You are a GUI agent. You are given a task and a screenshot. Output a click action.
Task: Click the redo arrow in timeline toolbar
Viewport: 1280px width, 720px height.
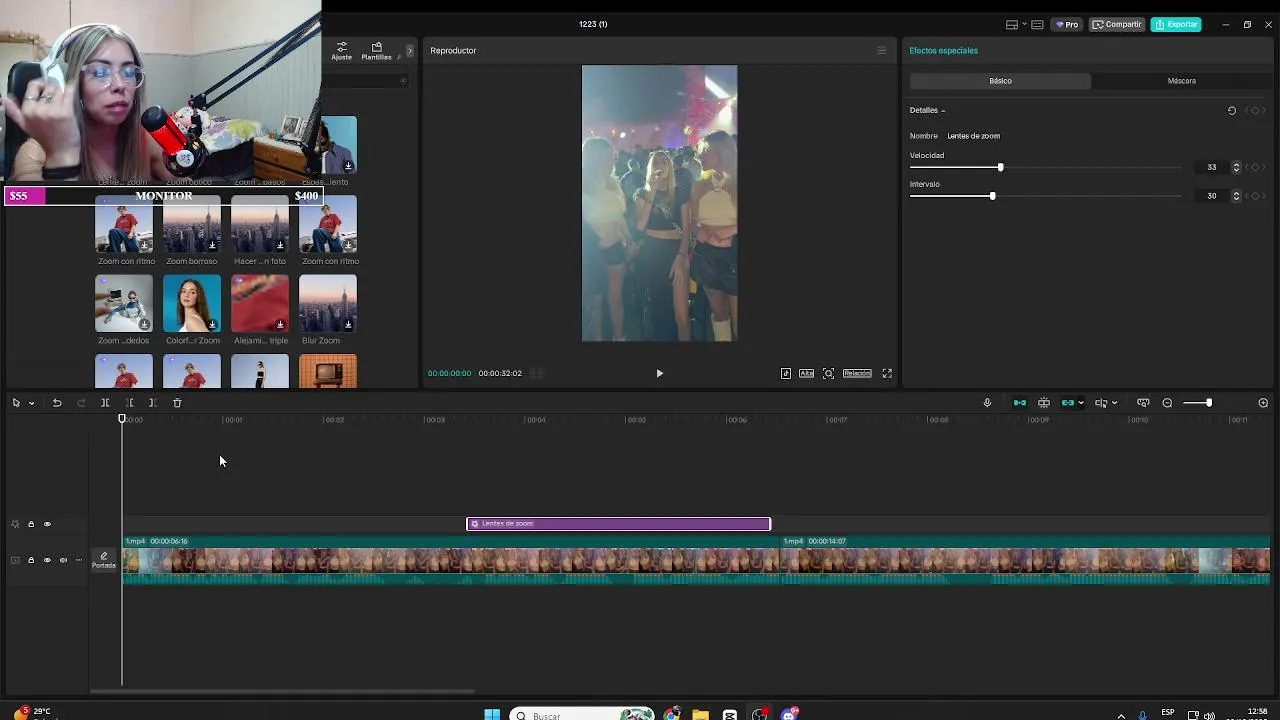(x=81, y=403)
